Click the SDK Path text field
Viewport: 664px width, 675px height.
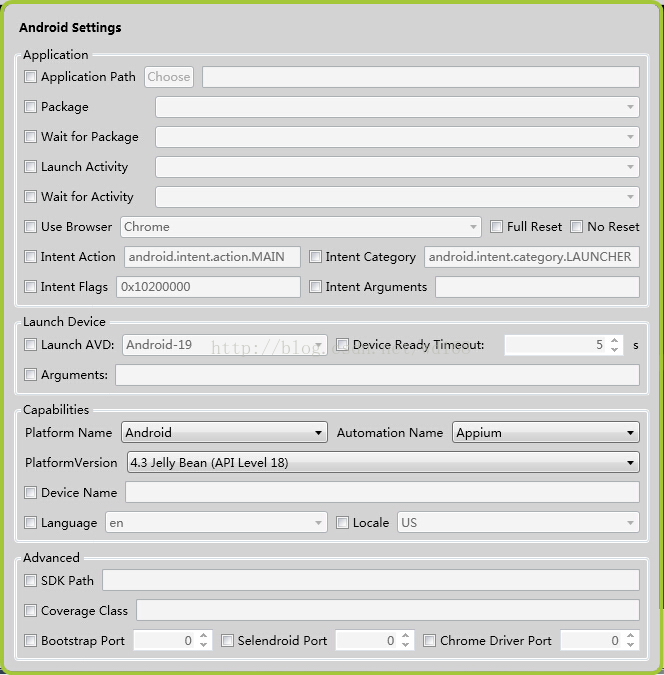pos(371,581)
